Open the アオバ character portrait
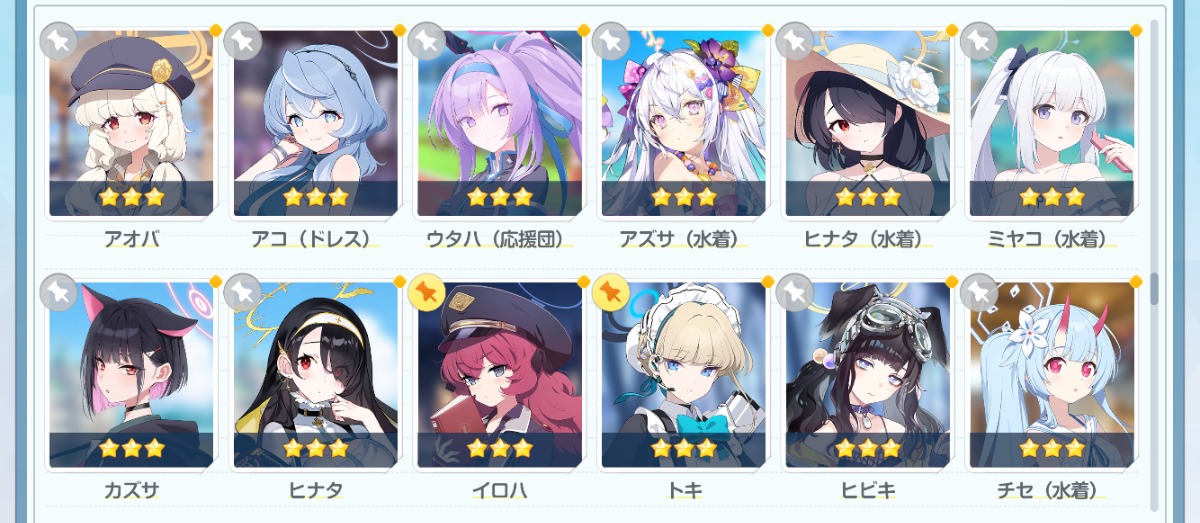Screen dimensions: 1200x523 pyautogui.click(x=131, y=123)
